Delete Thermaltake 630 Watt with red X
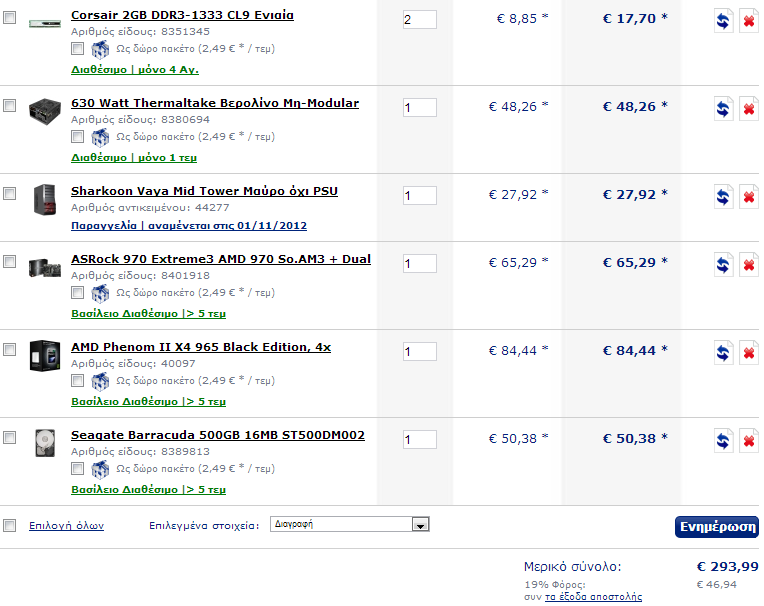The height and width of the screenshot is (606, 764). pos(749,109)
